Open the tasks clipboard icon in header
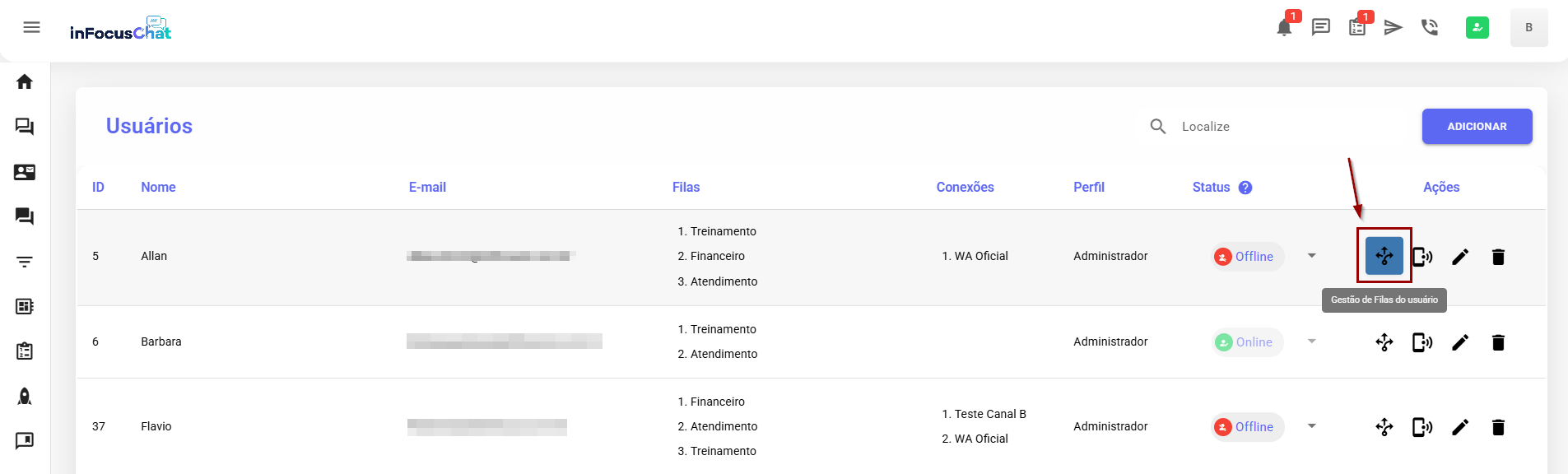Screen dimensions: 1568x474 (x=1356, y=28)
